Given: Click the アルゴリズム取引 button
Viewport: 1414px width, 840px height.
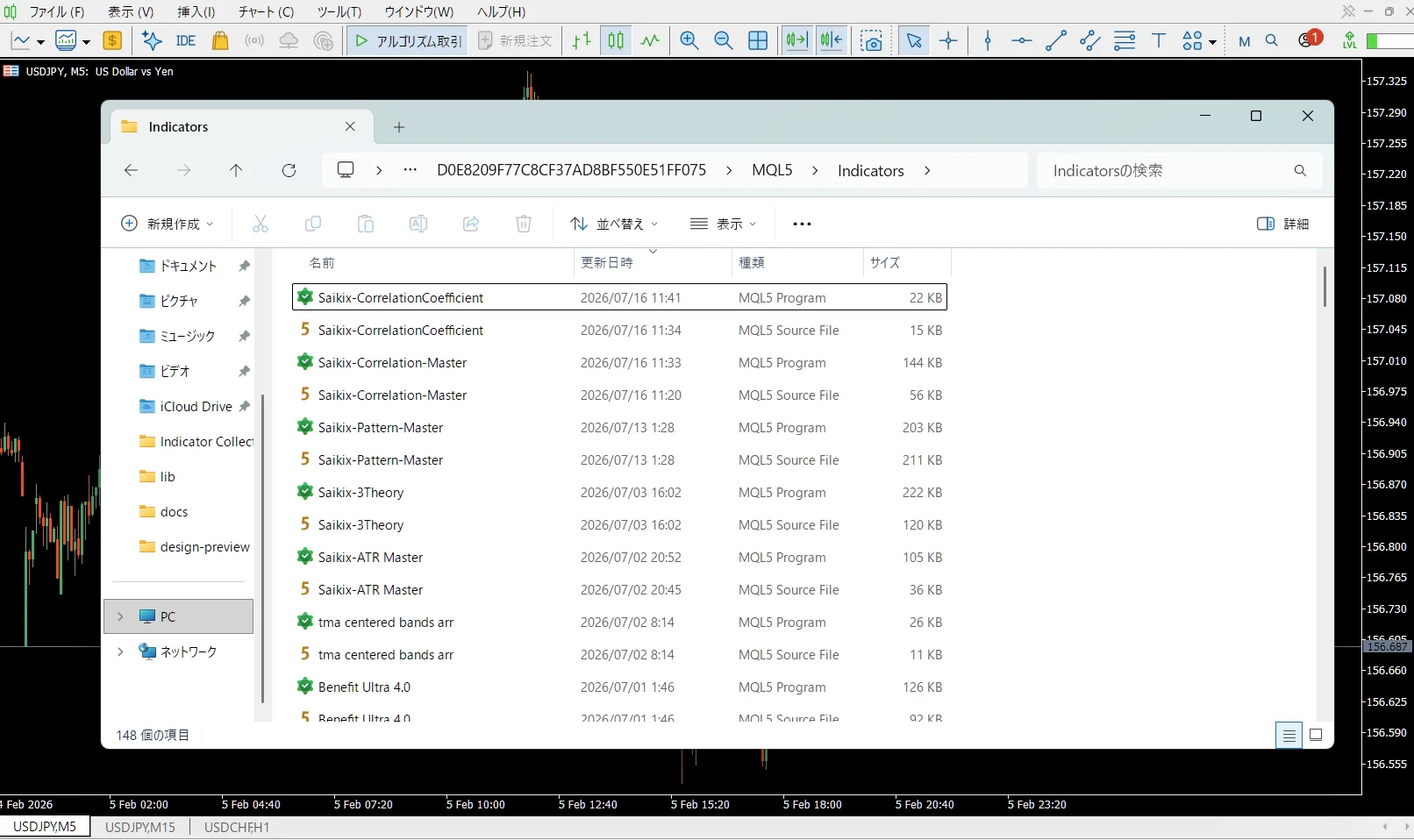Looking at the screenshot, I should click(407, 40).
